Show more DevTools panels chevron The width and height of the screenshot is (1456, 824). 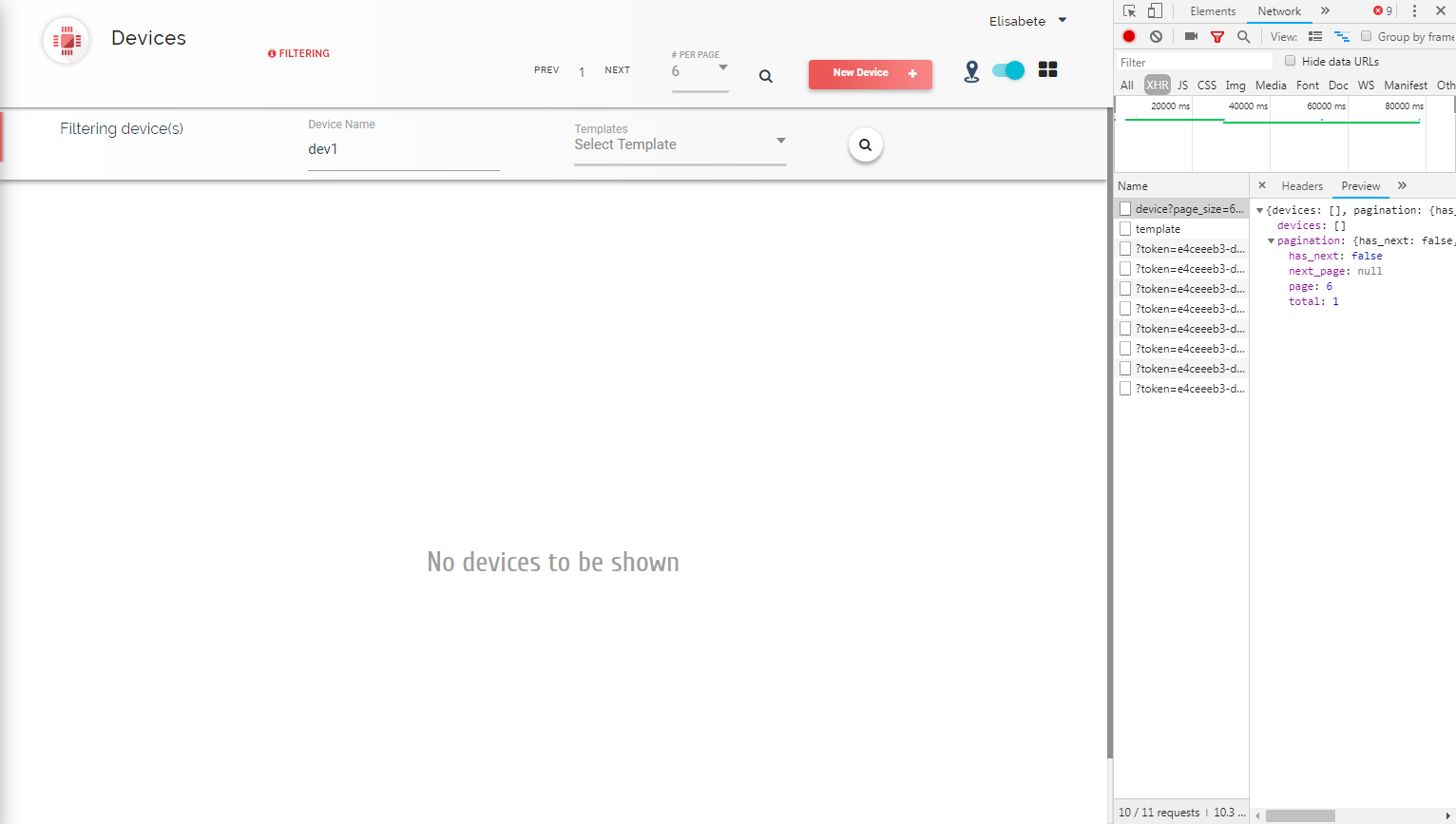[x=1325, y=11]
